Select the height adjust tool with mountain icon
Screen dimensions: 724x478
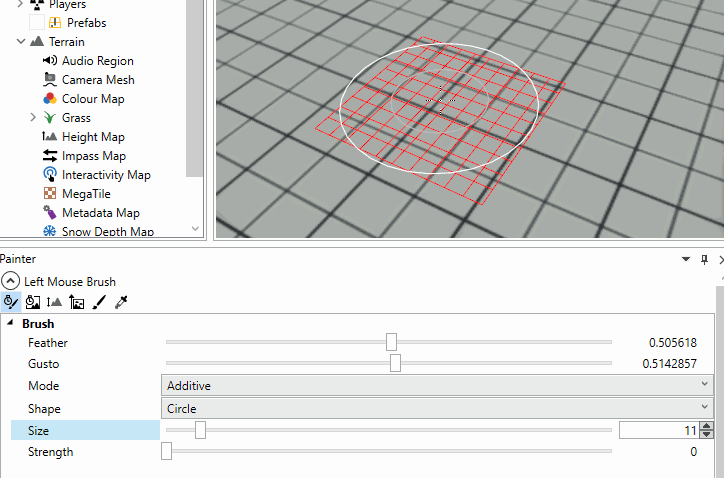pos(54,302)
